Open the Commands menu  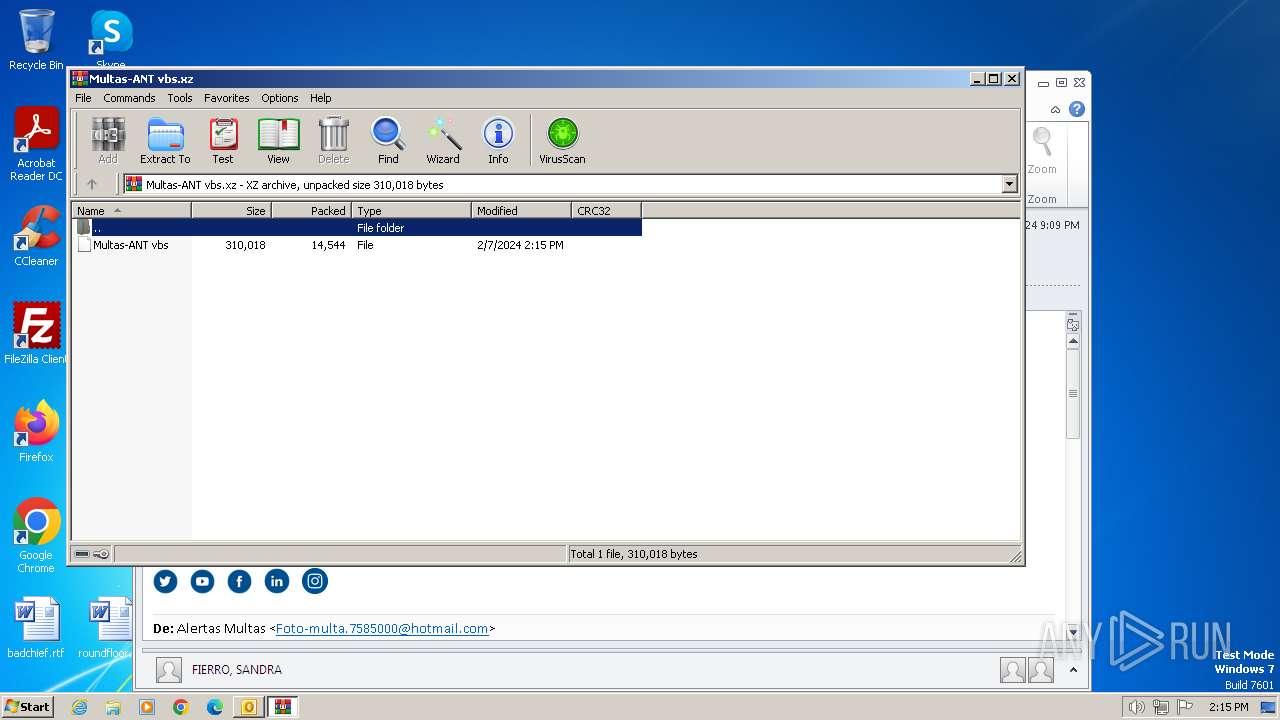coord(129,98)
